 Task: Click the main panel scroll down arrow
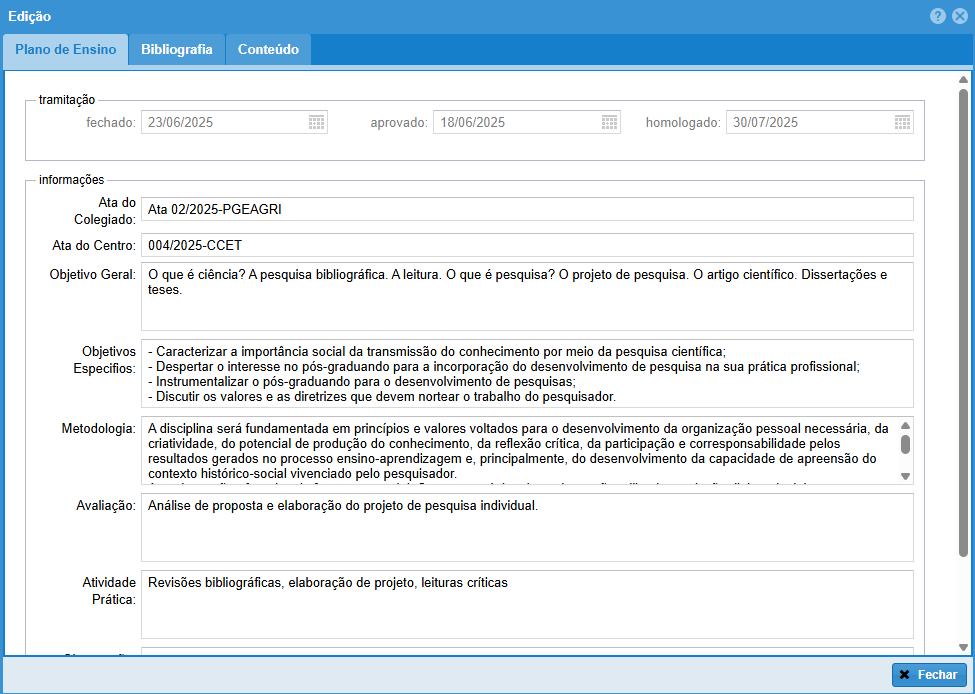point(963,647)
